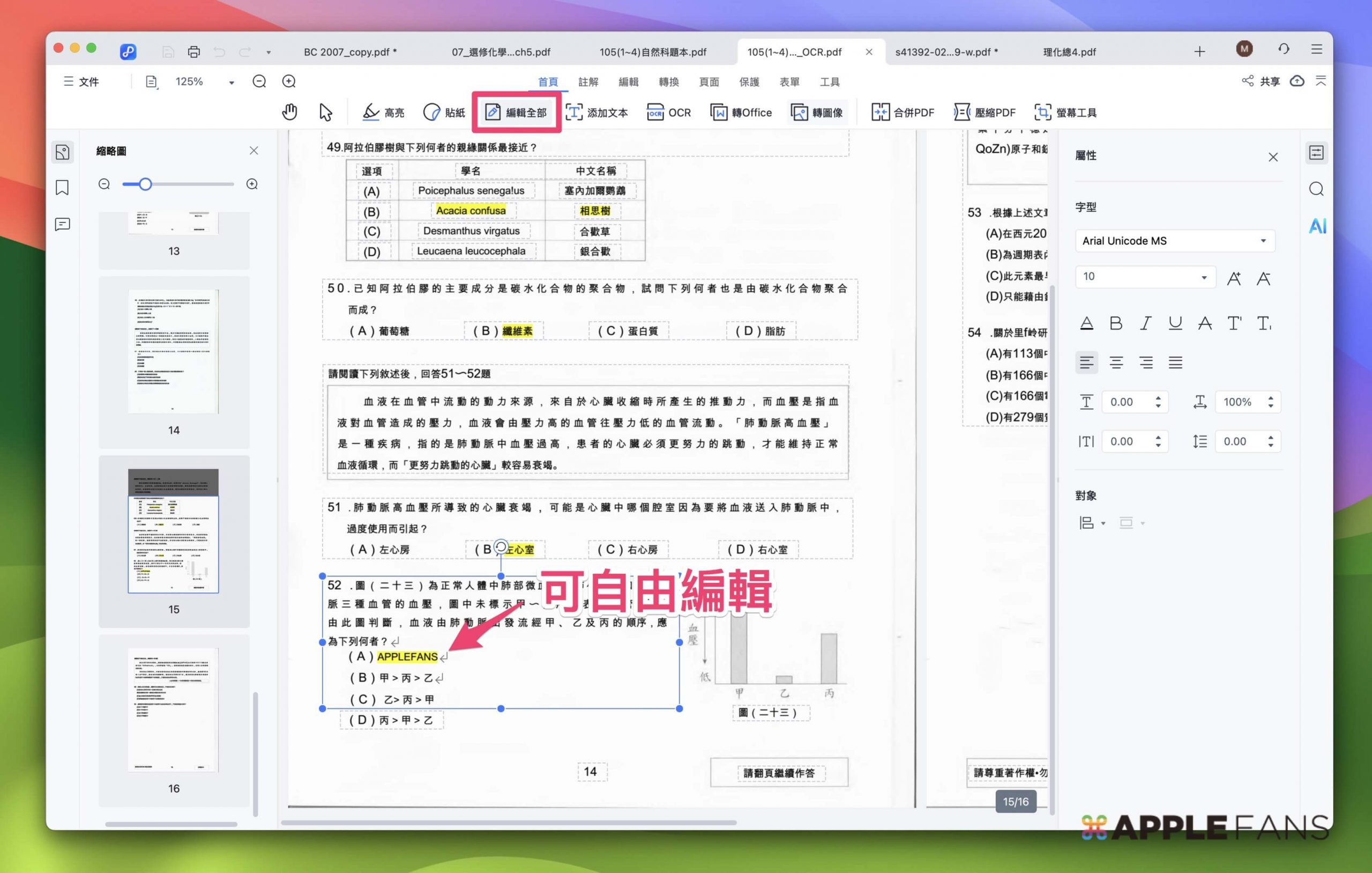
Task: Select the 轉Office conversion tool
Action: 741,112
